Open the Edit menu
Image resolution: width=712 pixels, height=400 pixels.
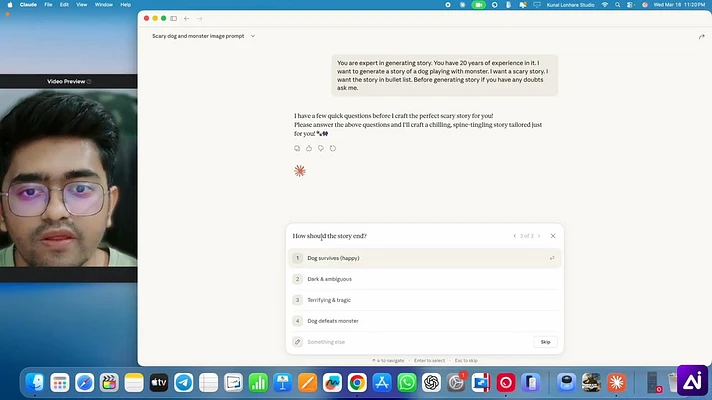click(x=64, y=5)
